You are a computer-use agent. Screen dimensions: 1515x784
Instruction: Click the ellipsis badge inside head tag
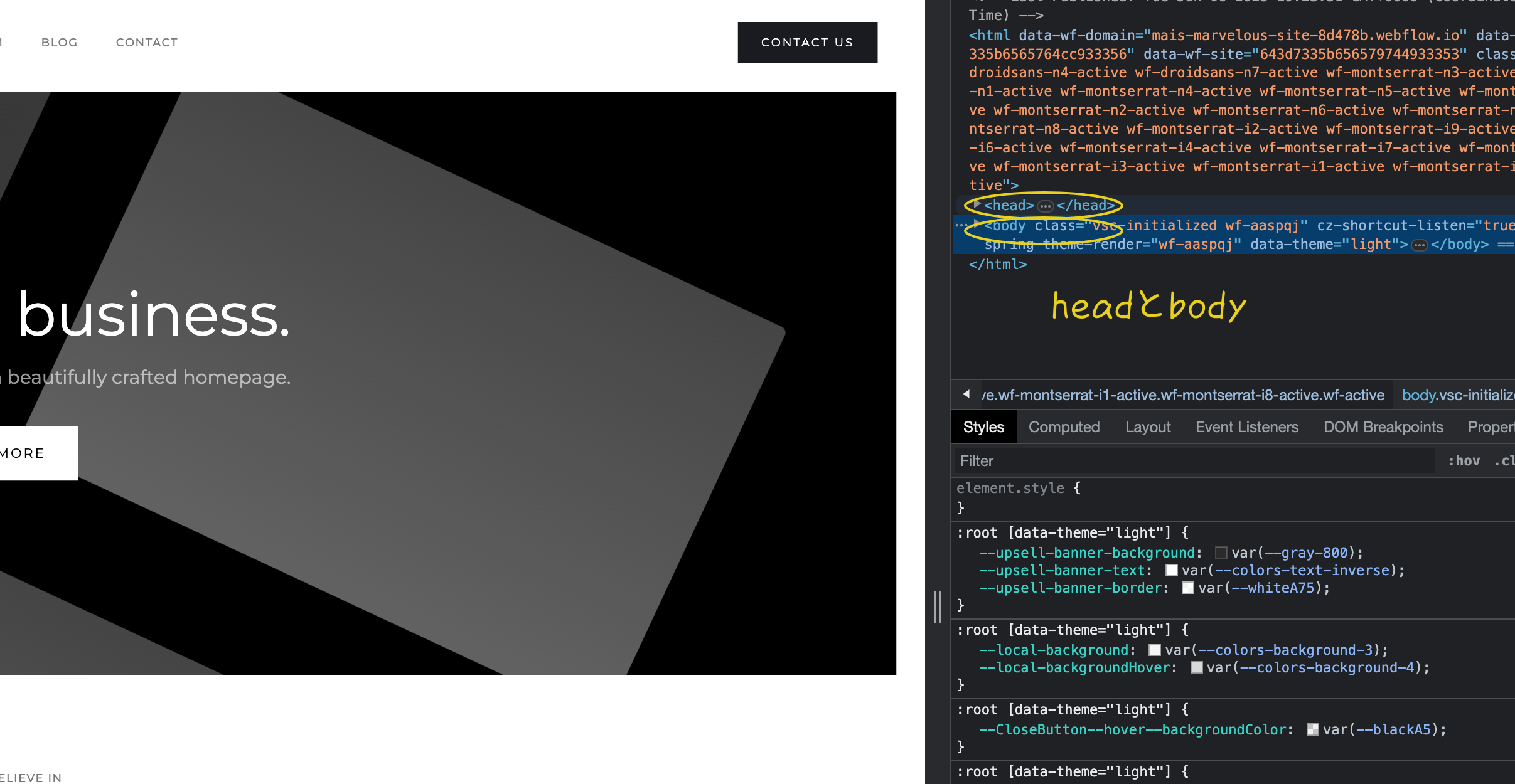pos(1045,206)
